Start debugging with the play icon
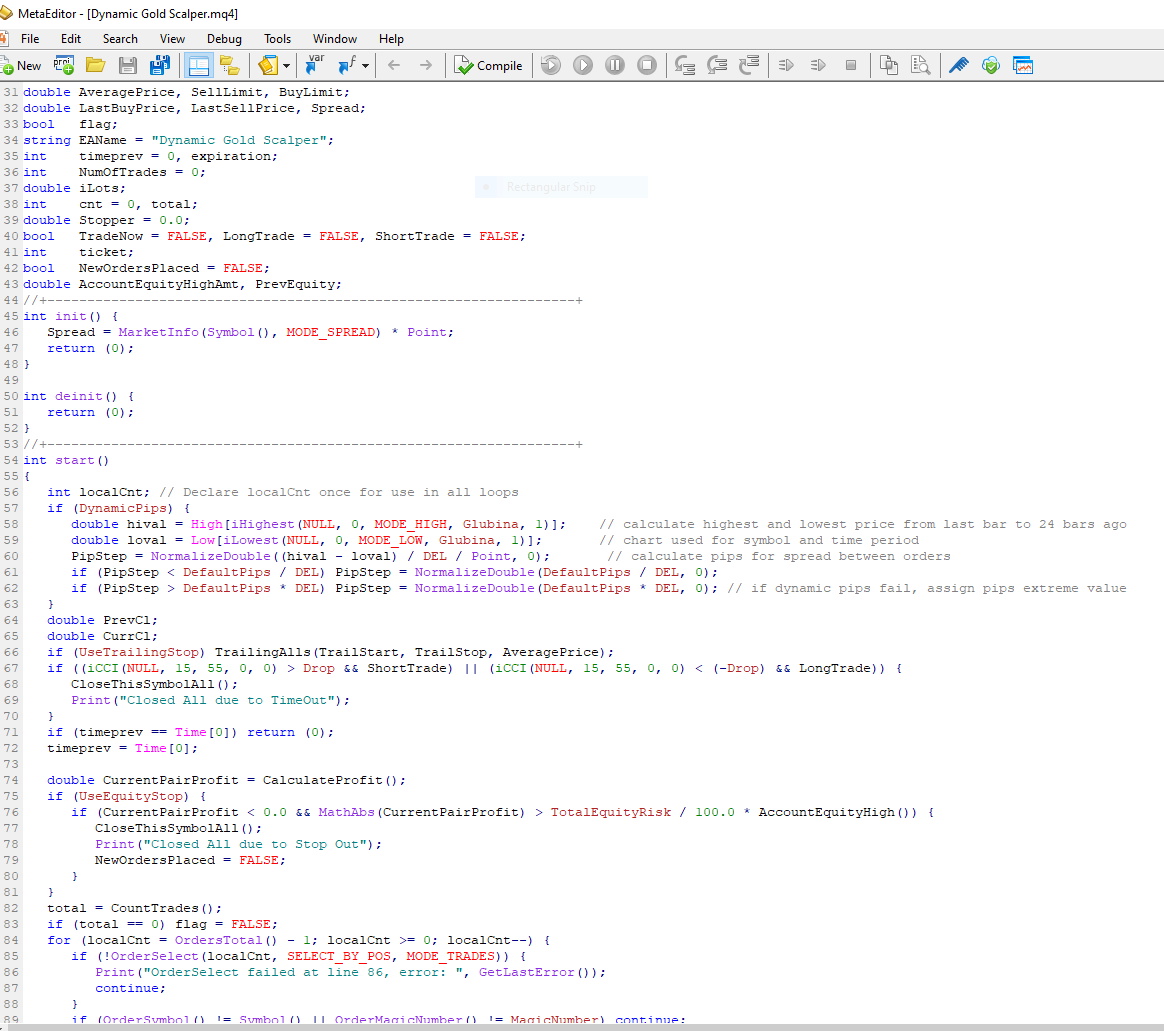This screenshot has width=1164, height=1031. point(583,66)
